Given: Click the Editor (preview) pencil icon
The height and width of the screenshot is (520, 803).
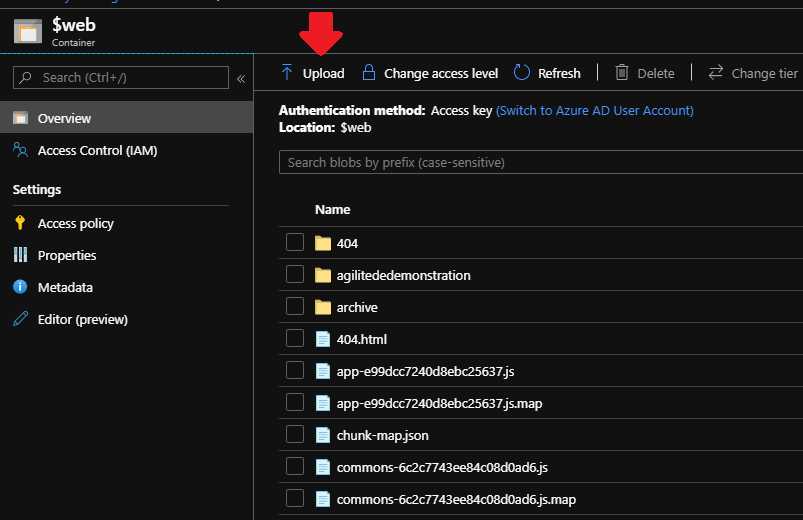Looking at the screenshot, I should (20, 319).
